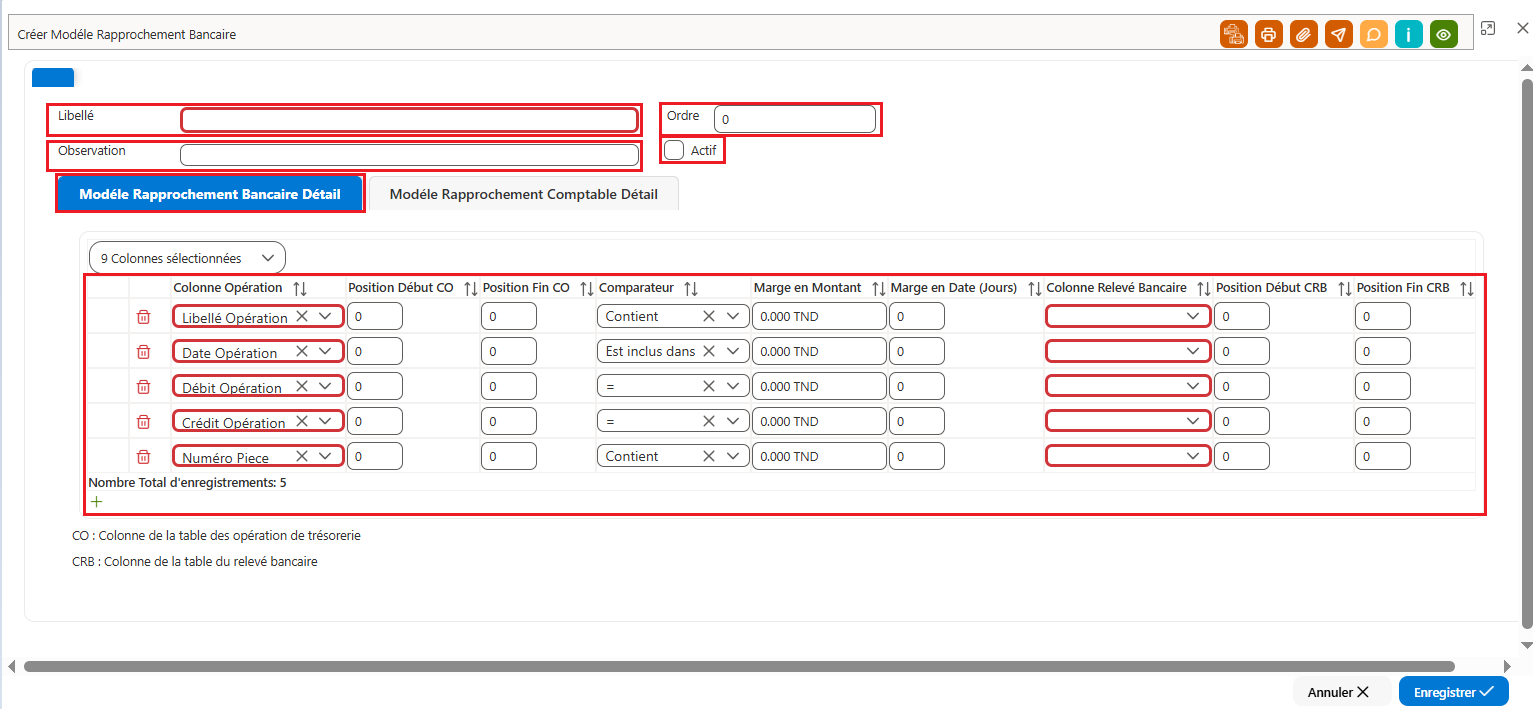Screen dimensions: 1533x709
Task: Enable the Actif checkbox
Action: 675,150
